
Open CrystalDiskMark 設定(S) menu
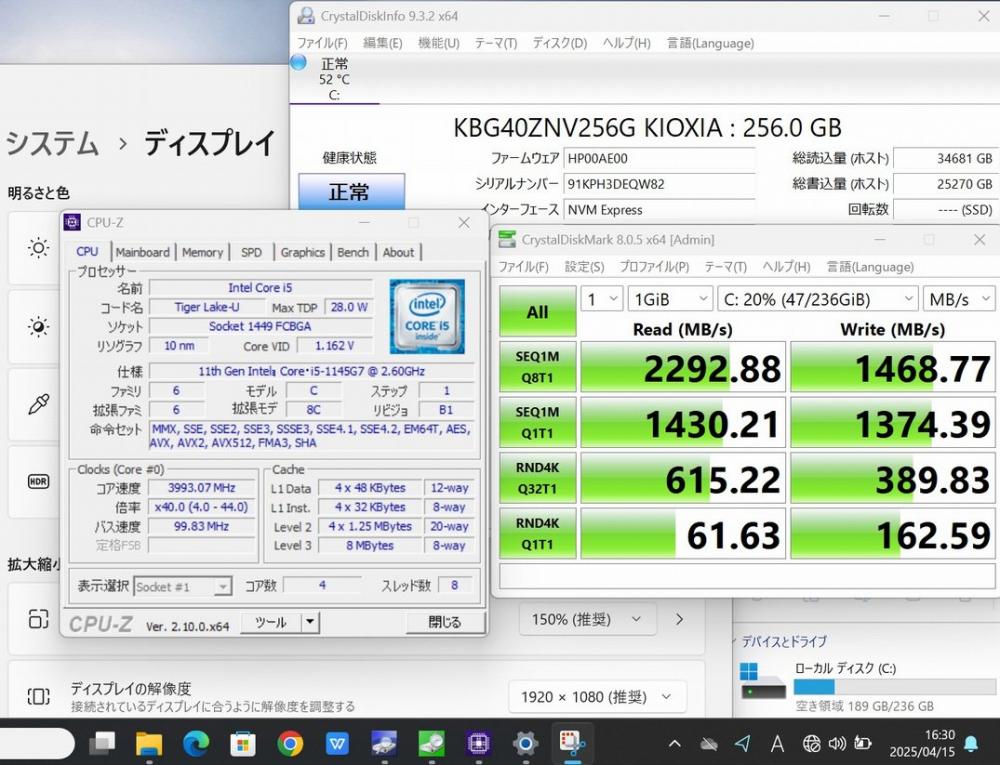(x=584, y=266)
